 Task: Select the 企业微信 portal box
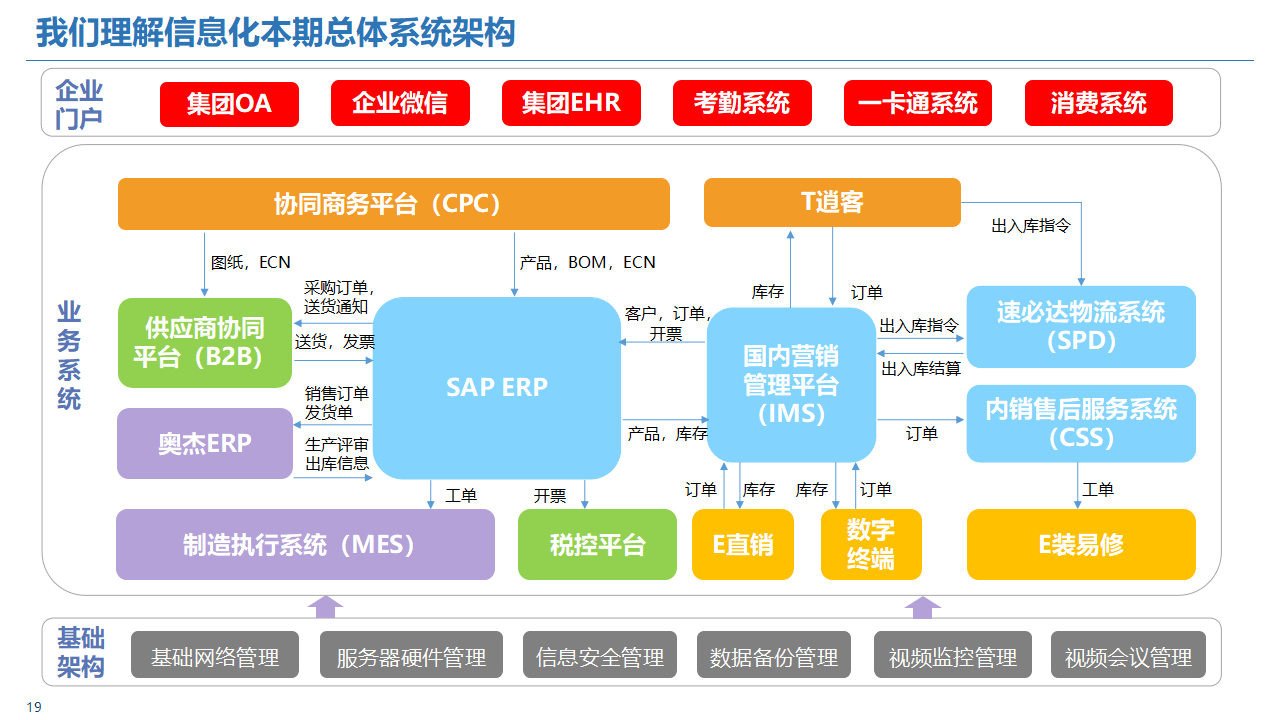[400, 103]
